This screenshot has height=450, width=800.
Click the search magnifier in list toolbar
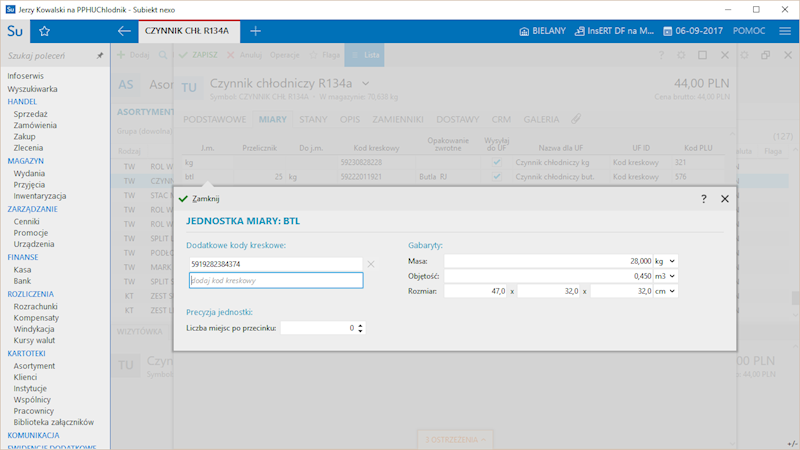[163, 55]
